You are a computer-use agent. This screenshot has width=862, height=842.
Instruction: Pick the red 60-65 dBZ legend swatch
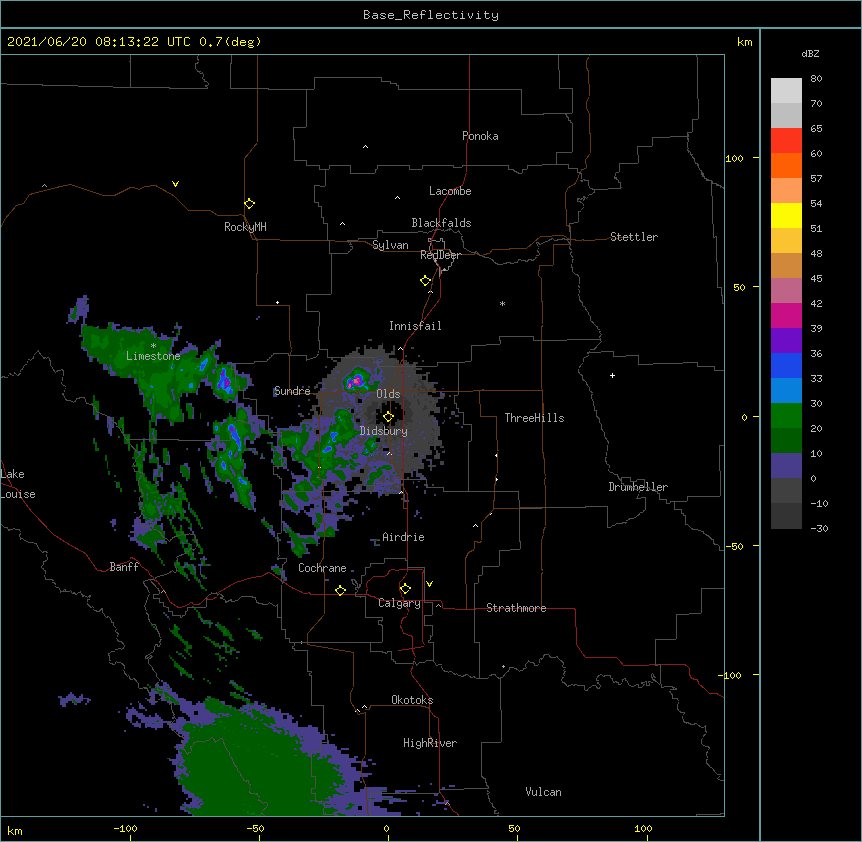coord(786,141)
